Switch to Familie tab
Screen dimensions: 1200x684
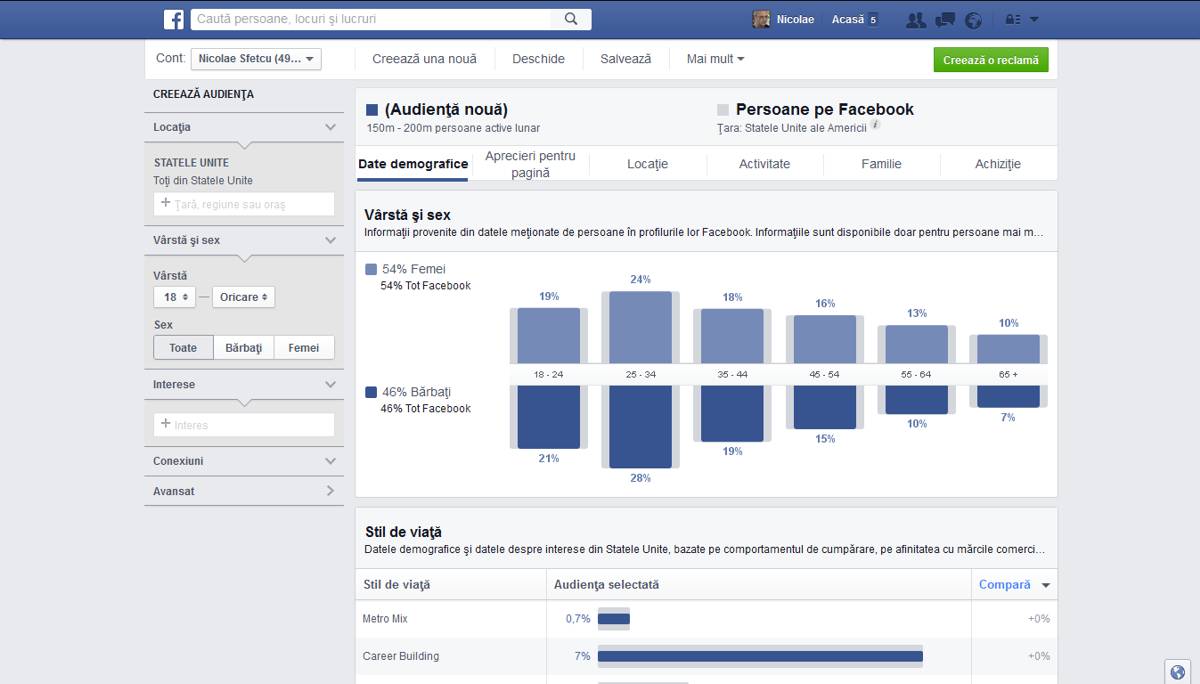coord(882,164)
